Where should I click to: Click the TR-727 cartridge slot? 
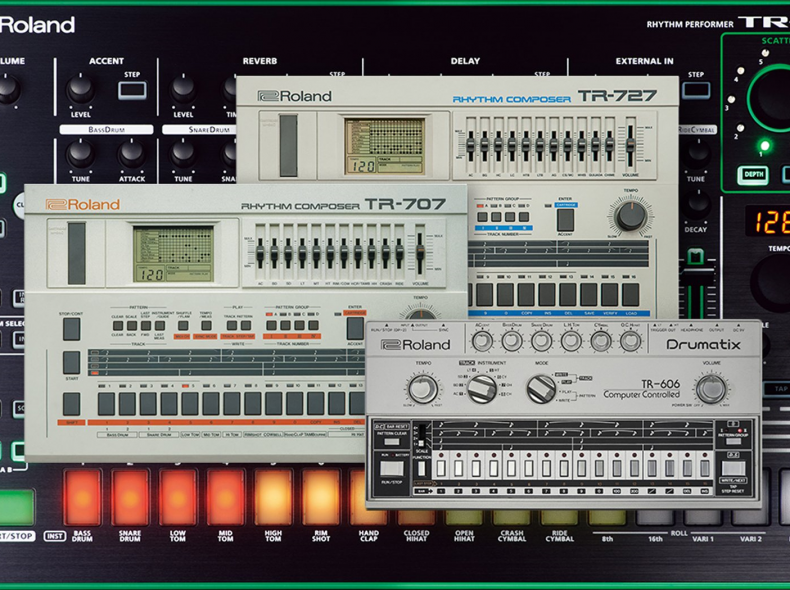(289, 146)
